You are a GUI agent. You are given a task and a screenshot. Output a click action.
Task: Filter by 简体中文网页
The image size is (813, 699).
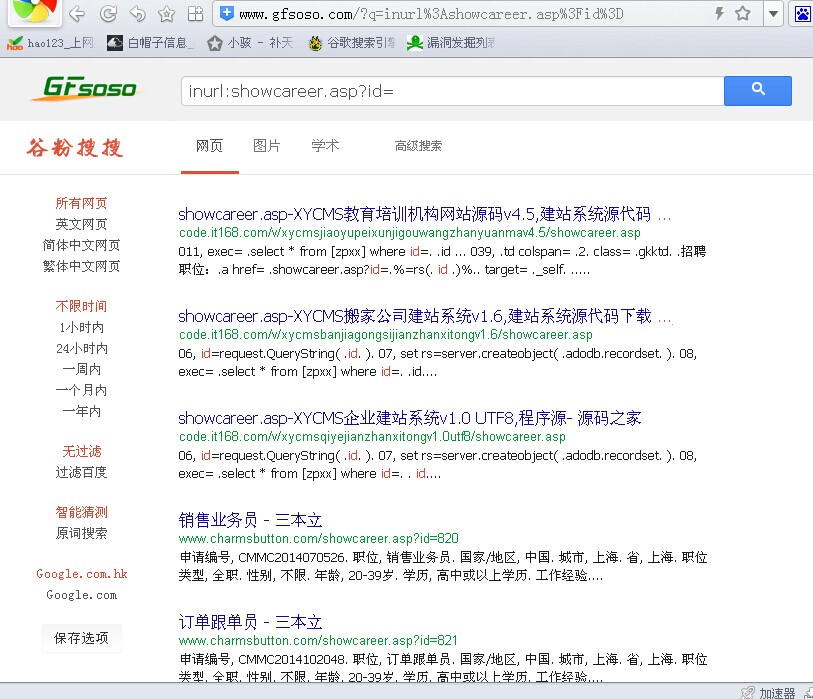[x=81, y=245]
